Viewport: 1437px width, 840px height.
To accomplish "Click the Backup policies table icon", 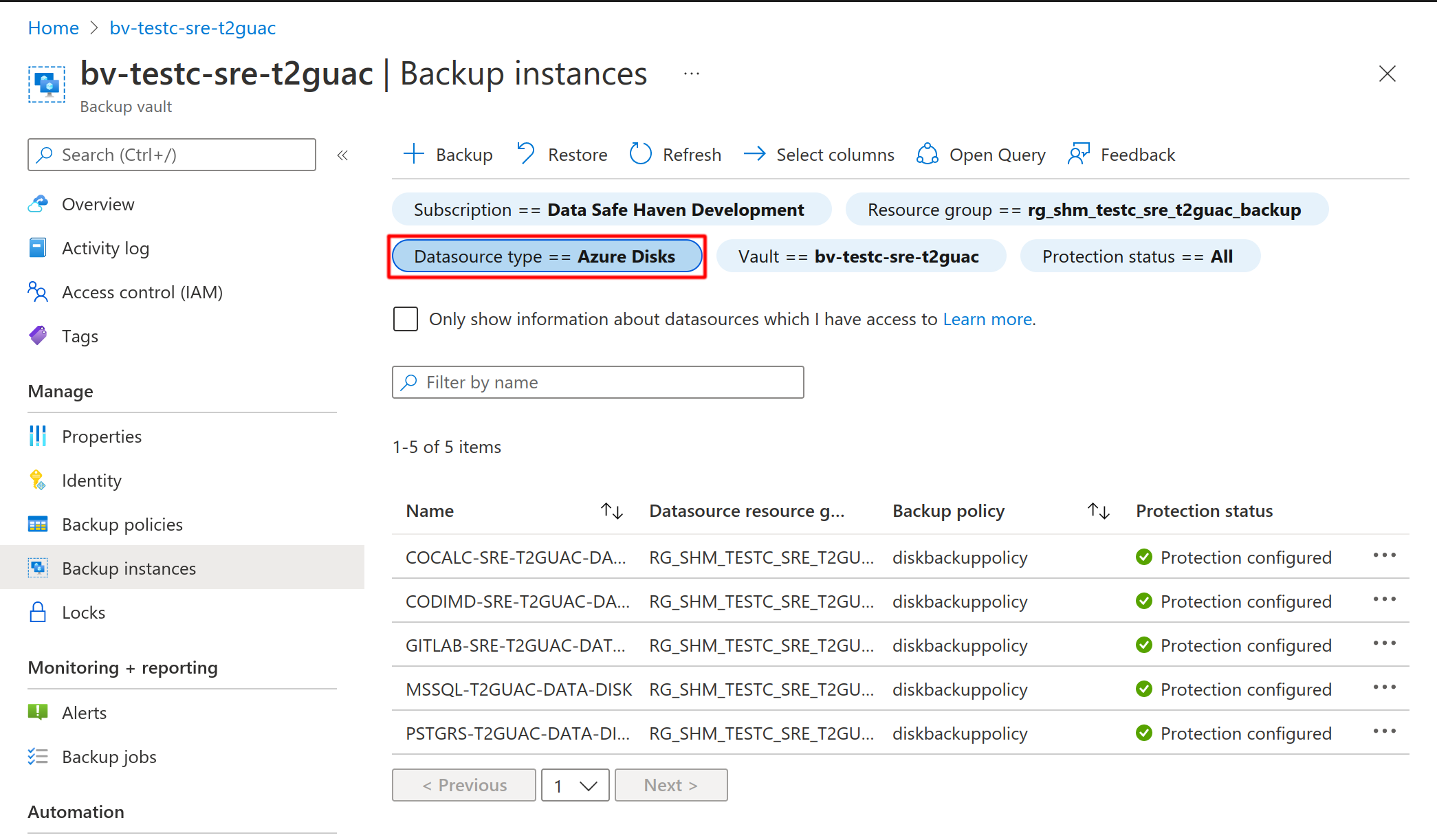I will pyautogui.click(x=38, y=524).
